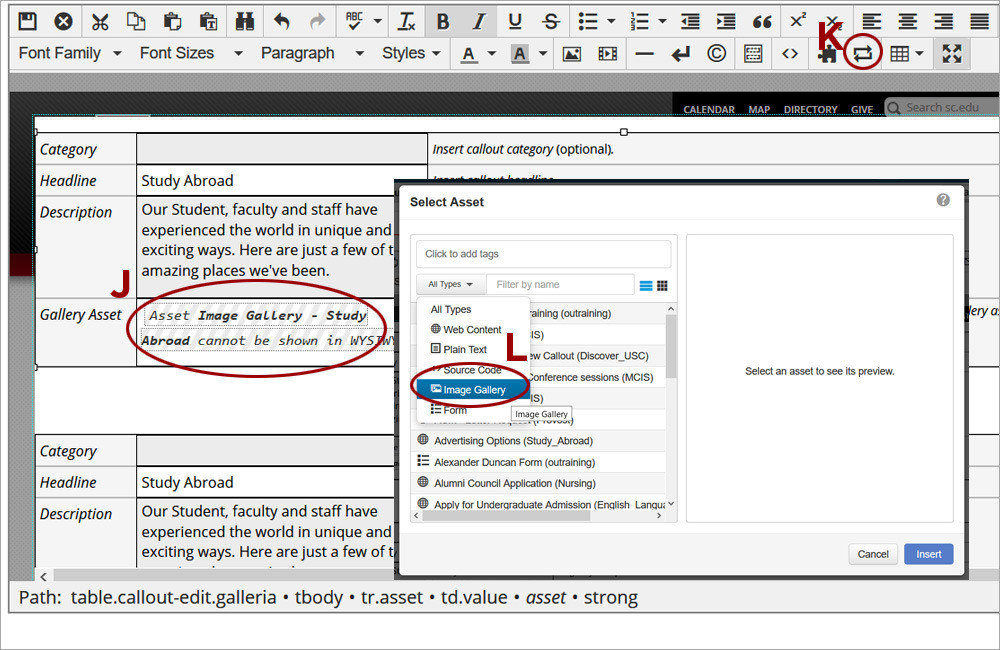This screenshot has width=1000, height=650.
Task: Click the Undo arrow icon
Action: 281,22
